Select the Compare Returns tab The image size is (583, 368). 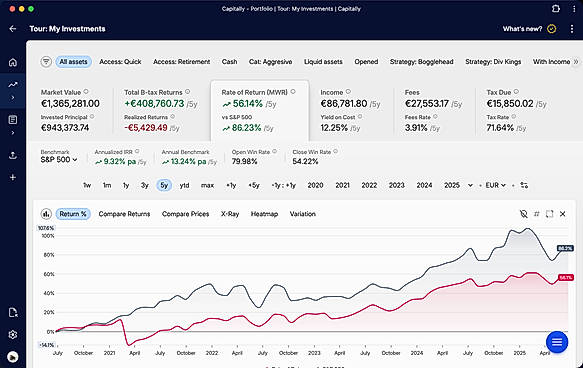[124, 214]
